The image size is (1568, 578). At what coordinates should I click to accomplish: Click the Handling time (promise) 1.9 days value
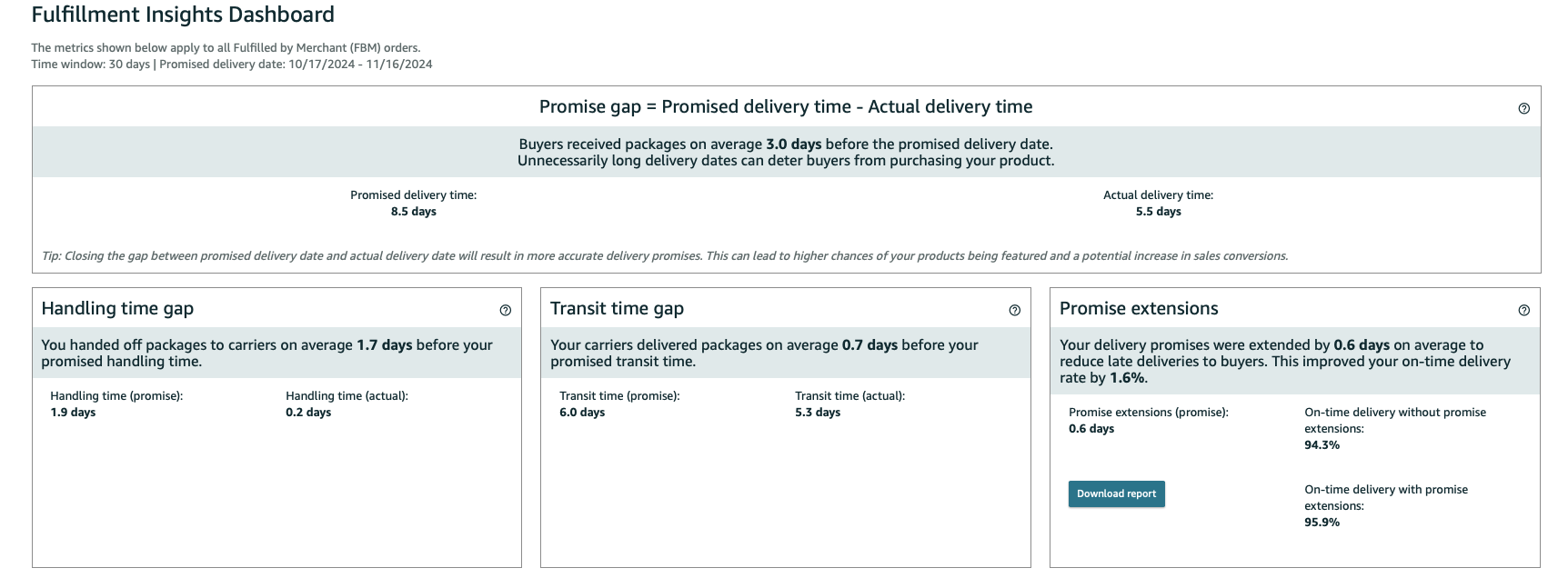coord(73,413)
